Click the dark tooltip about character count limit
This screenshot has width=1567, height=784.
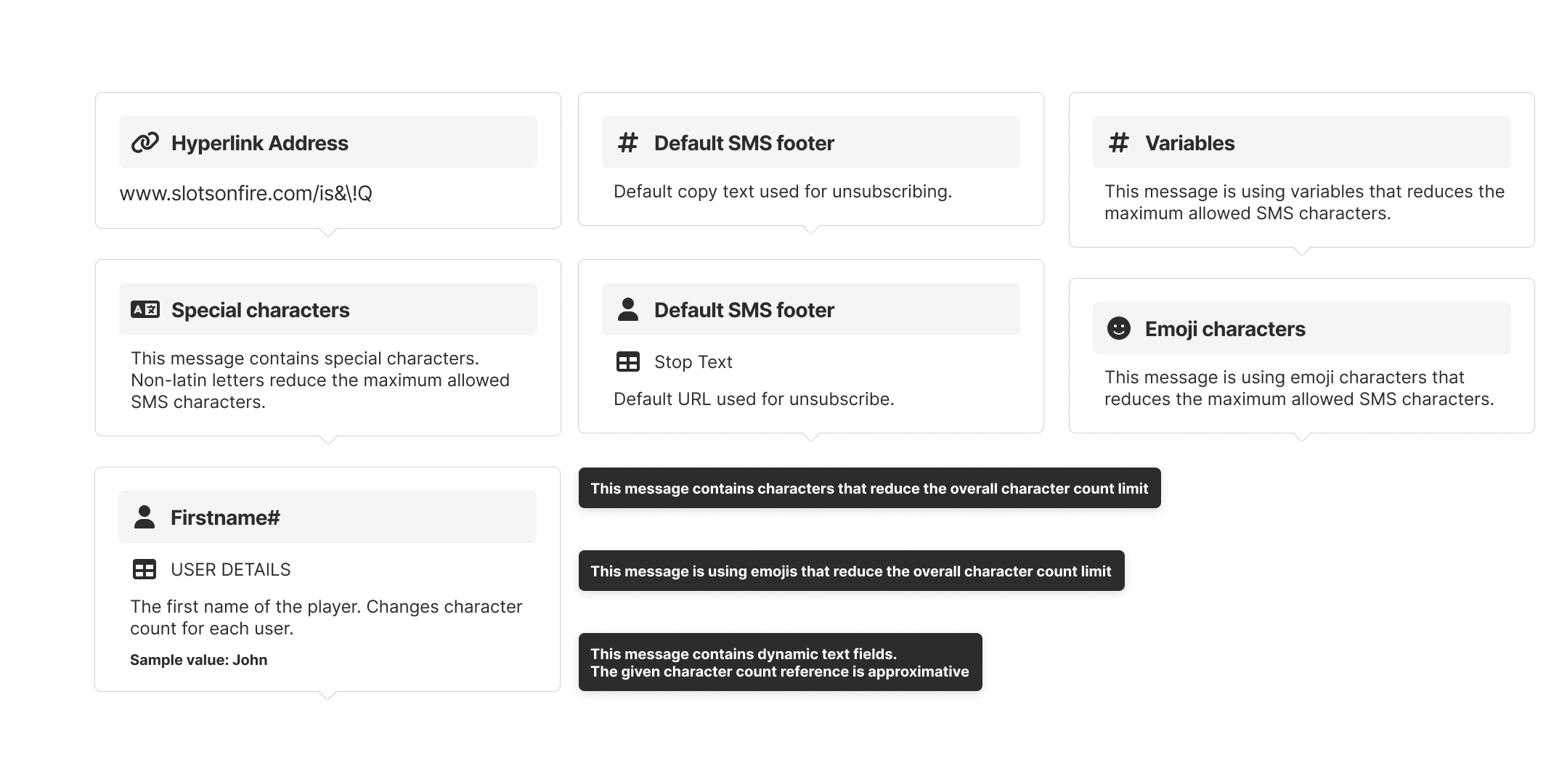pos(869,488)
